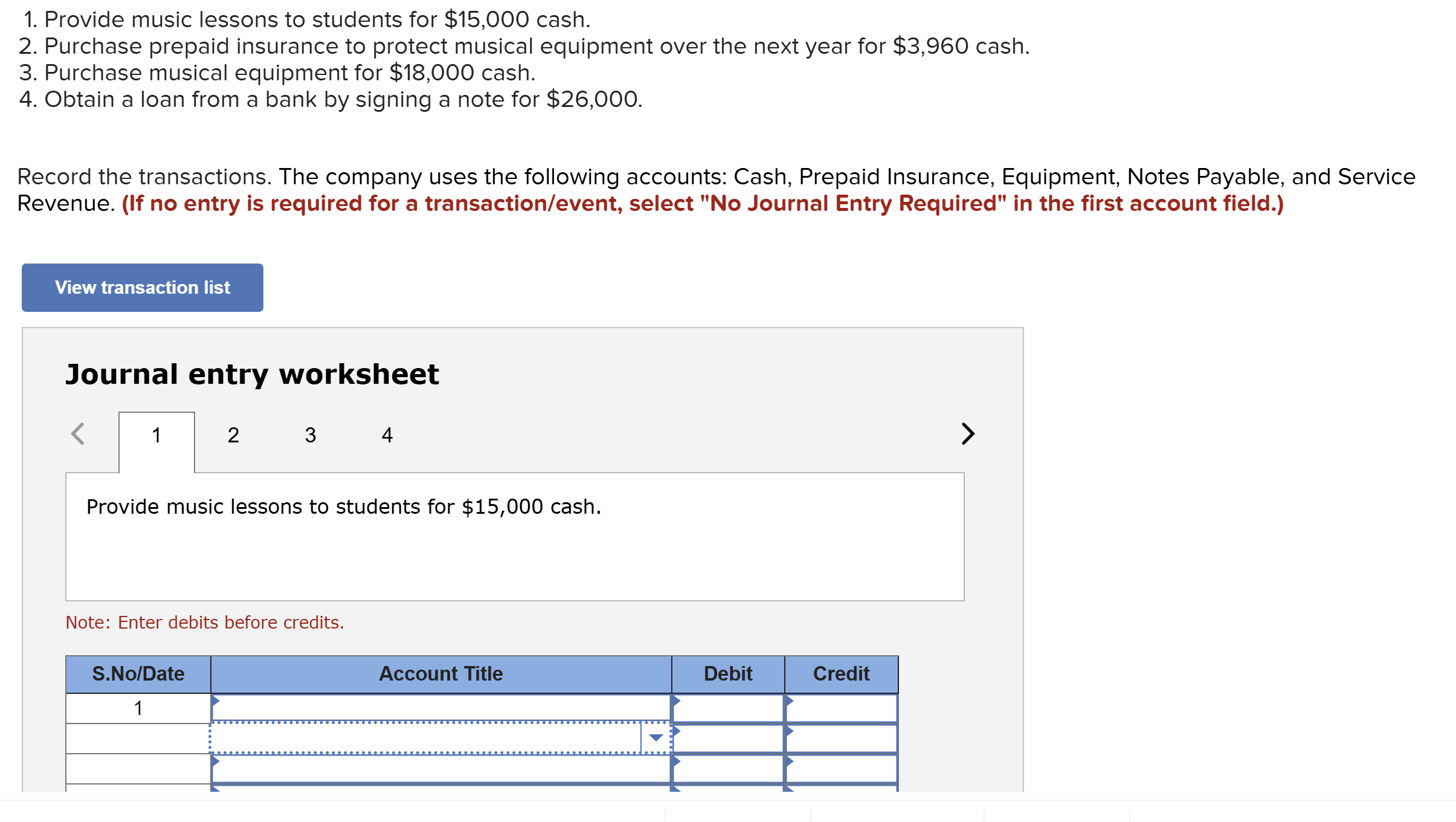Click the View transaction list button

[142, 287]
